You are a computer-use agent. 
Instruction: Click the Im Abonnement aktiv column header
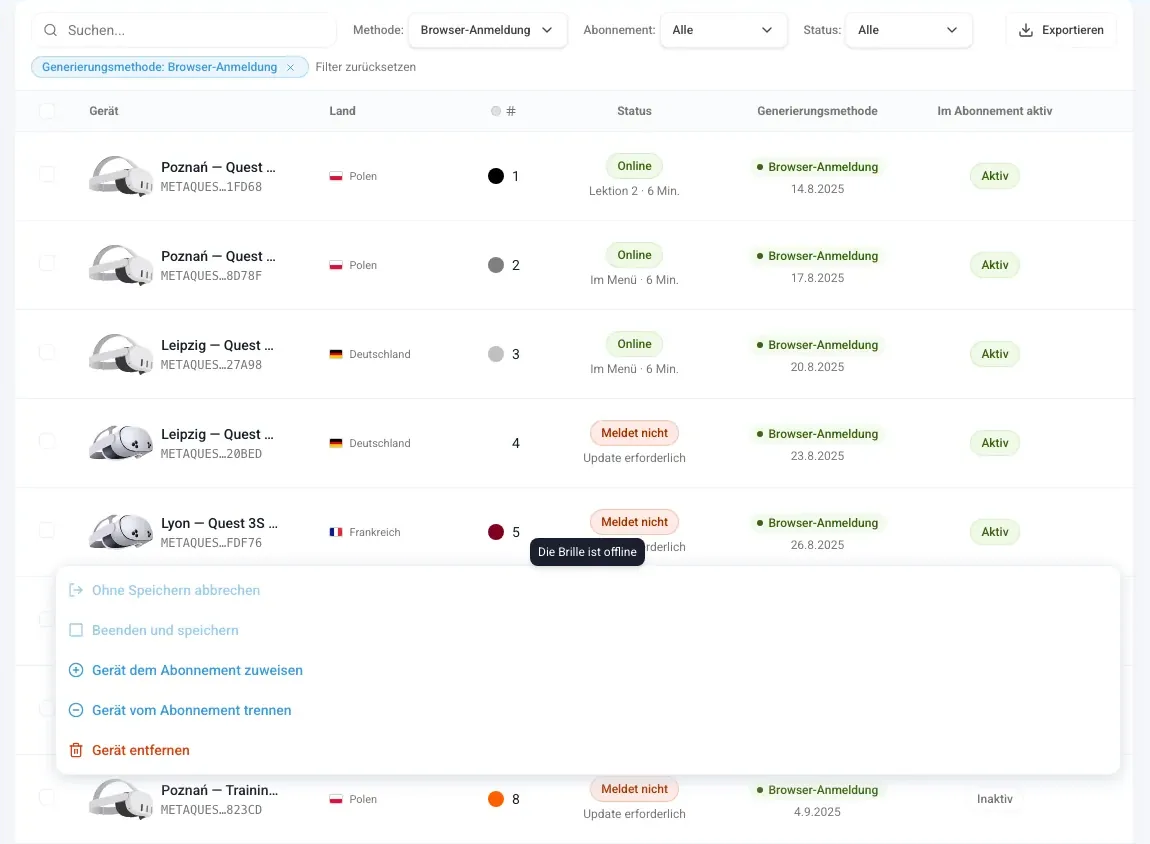(995, 111)
